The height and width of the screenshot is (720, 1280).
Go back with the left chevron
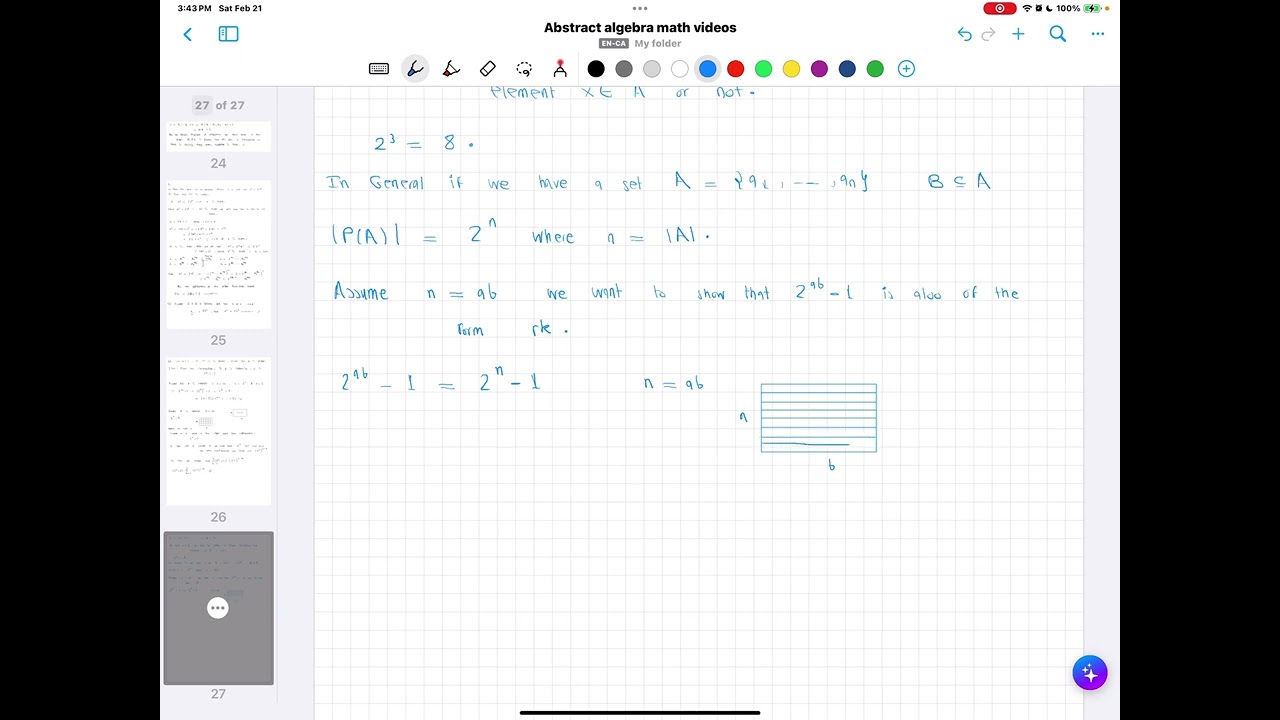[187, 34]
